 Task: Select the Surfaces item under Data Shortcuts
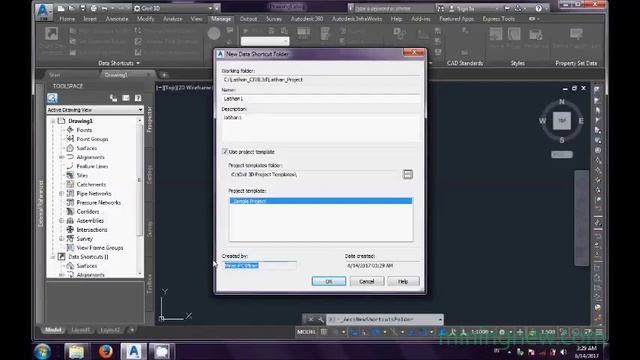pyautogui.click(x=87, y=266)
